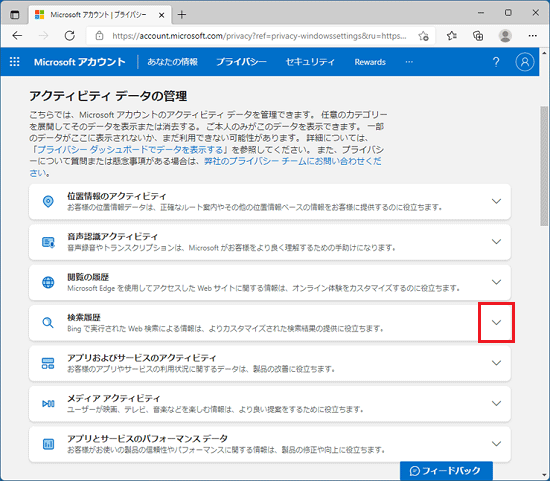
Task: Click the location pin icon
Action: (x=48, y=202)
